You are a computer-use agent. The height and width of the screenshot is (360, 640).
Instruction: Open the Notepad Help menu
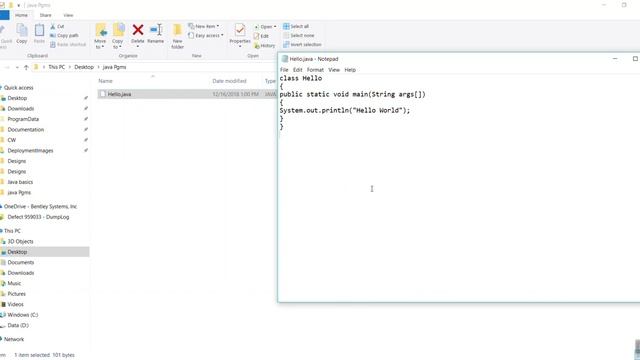coord(350,70)
